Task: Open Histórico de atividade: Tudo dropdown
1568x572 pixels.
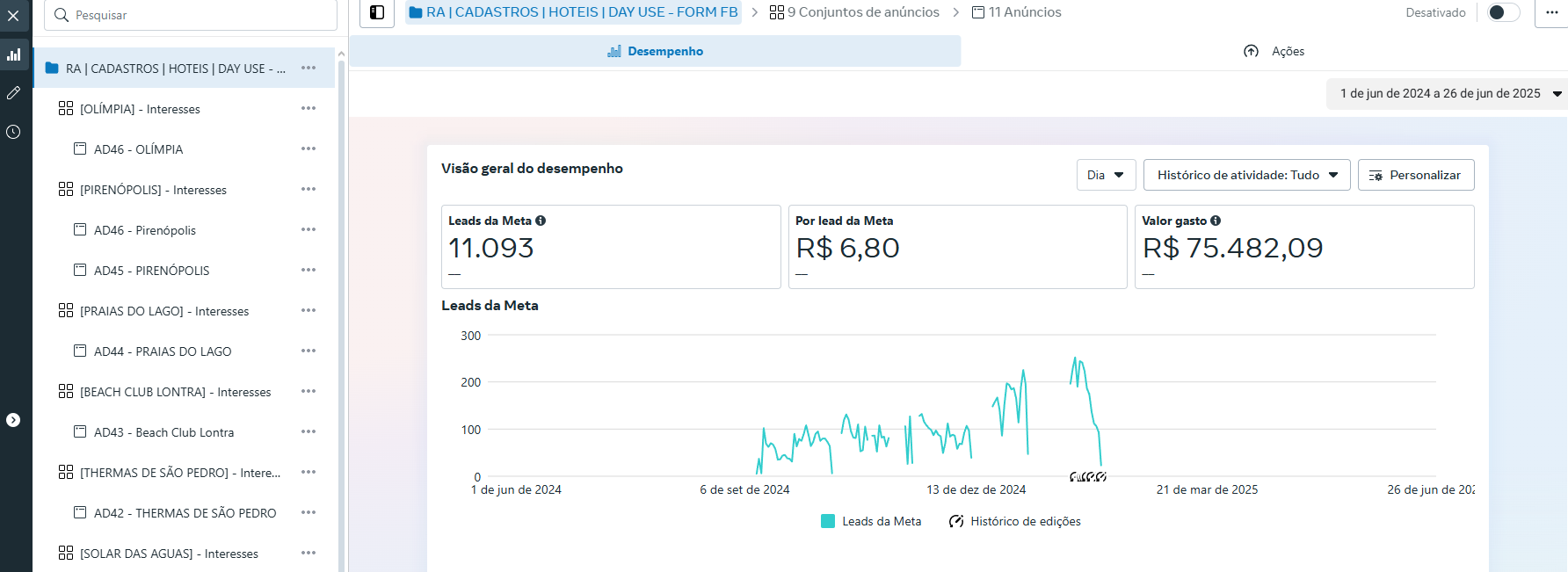Action: pyautogui.click(x=1246, y=175)
